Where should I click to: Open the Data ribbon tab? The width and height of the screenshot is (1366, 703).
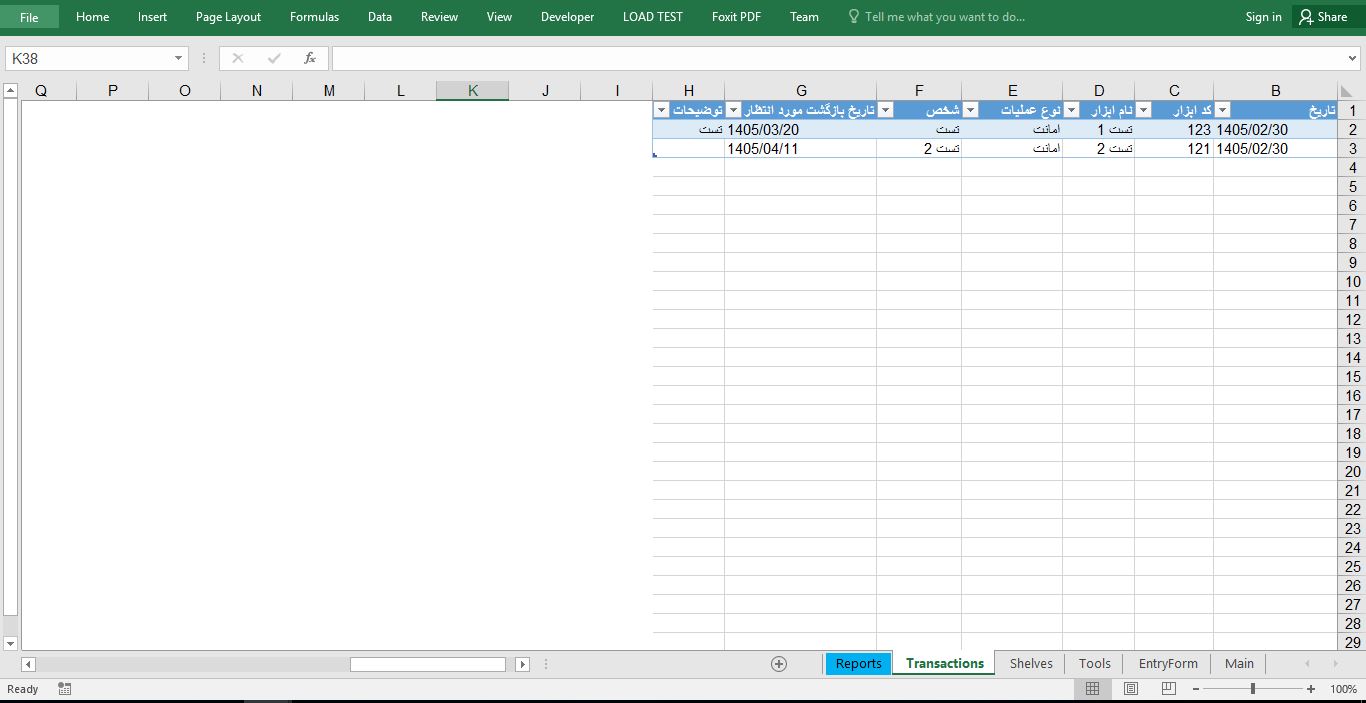(x=379, y=17)
